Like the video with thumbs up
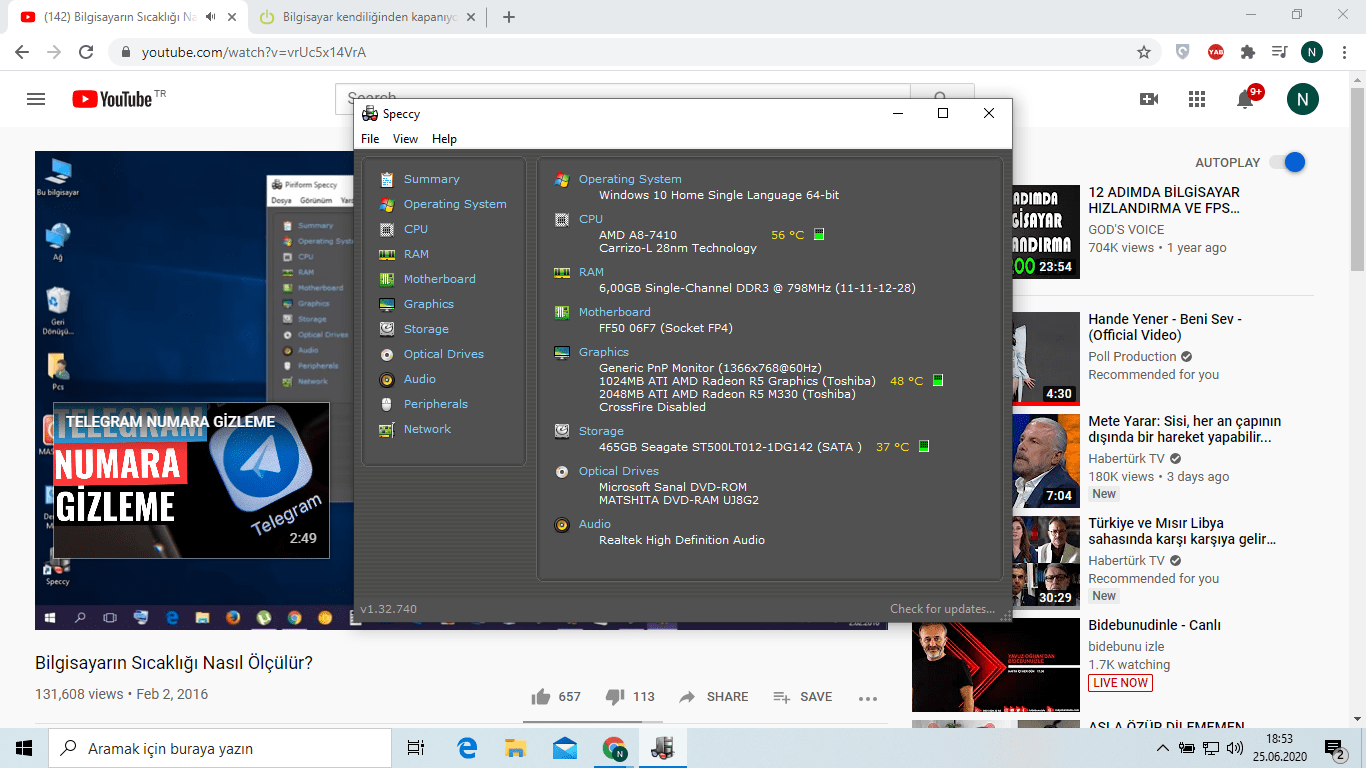Viewport: 1366px width, 768px height. tap(541, 697)
